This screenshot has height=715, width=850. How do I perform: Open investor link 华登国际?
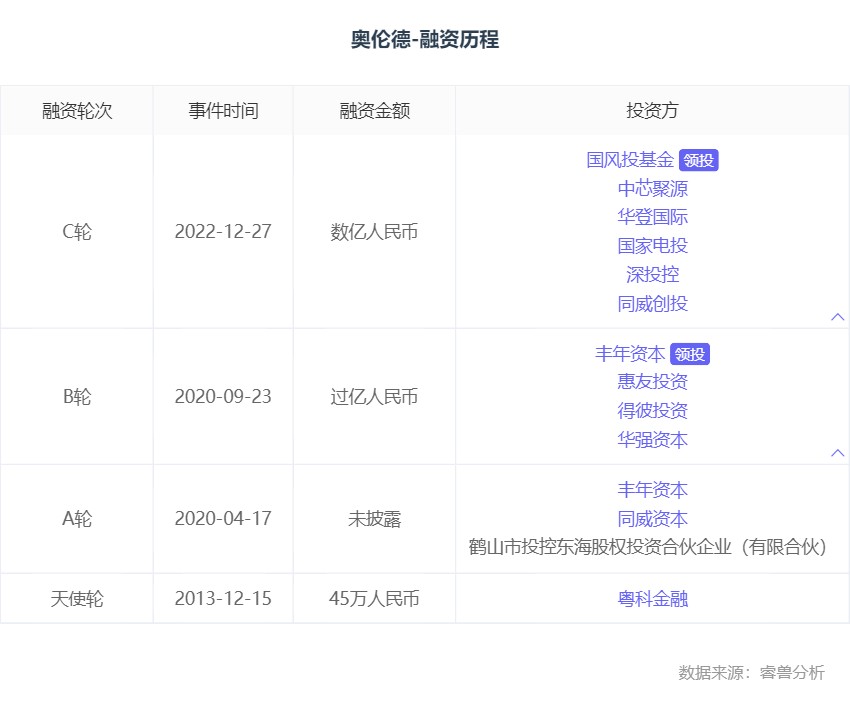pyautogui.click(x=653, y=217)
